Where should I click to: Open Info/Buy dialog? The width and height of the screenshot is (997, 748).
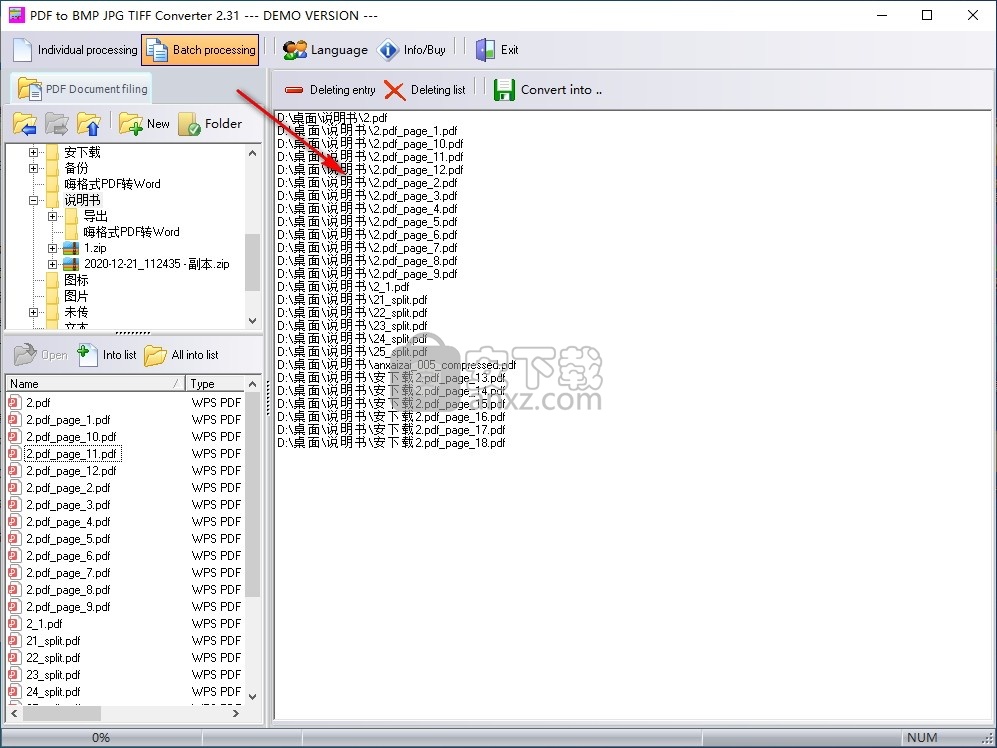[x=411, y=50]
